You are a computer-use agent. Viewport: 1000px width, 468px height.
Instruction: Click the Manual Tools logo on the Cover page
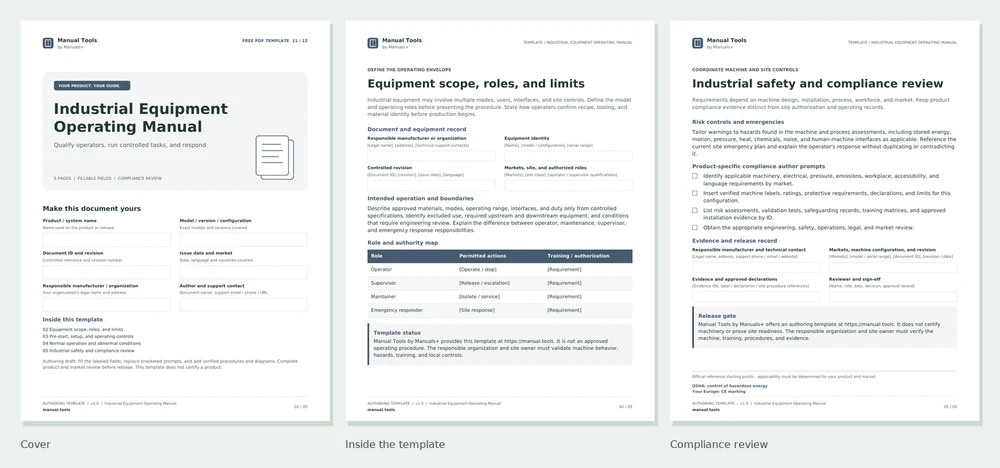click(x=48, y=43)
